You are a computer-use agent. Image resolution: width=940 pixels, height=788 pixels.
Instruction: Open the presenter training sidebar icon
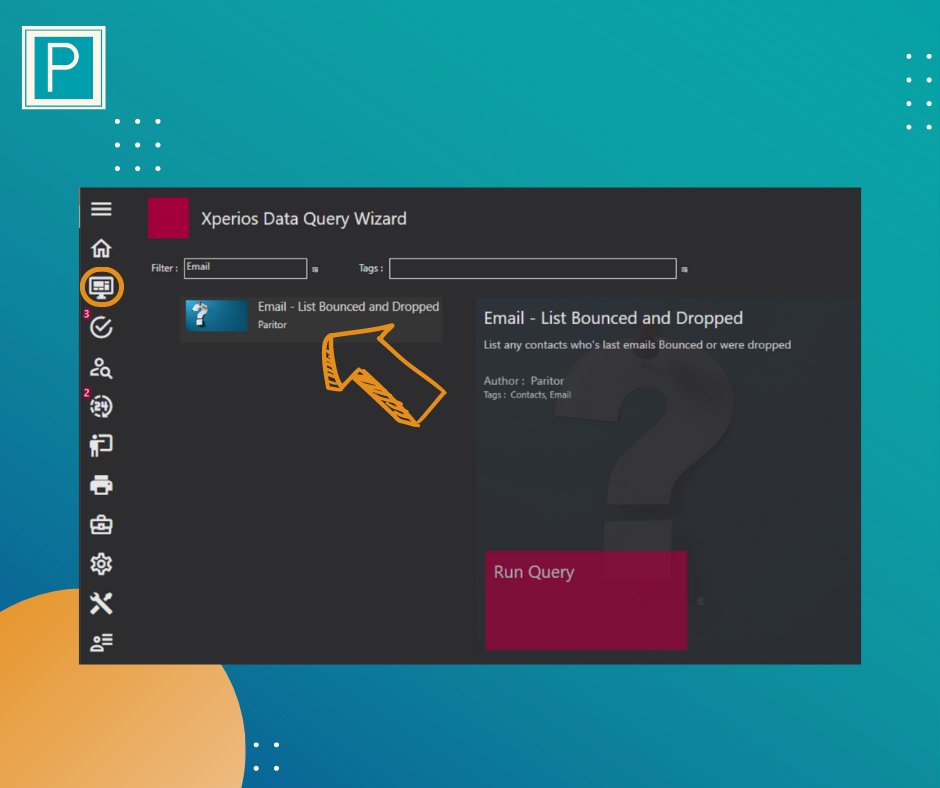pos(101,446)
